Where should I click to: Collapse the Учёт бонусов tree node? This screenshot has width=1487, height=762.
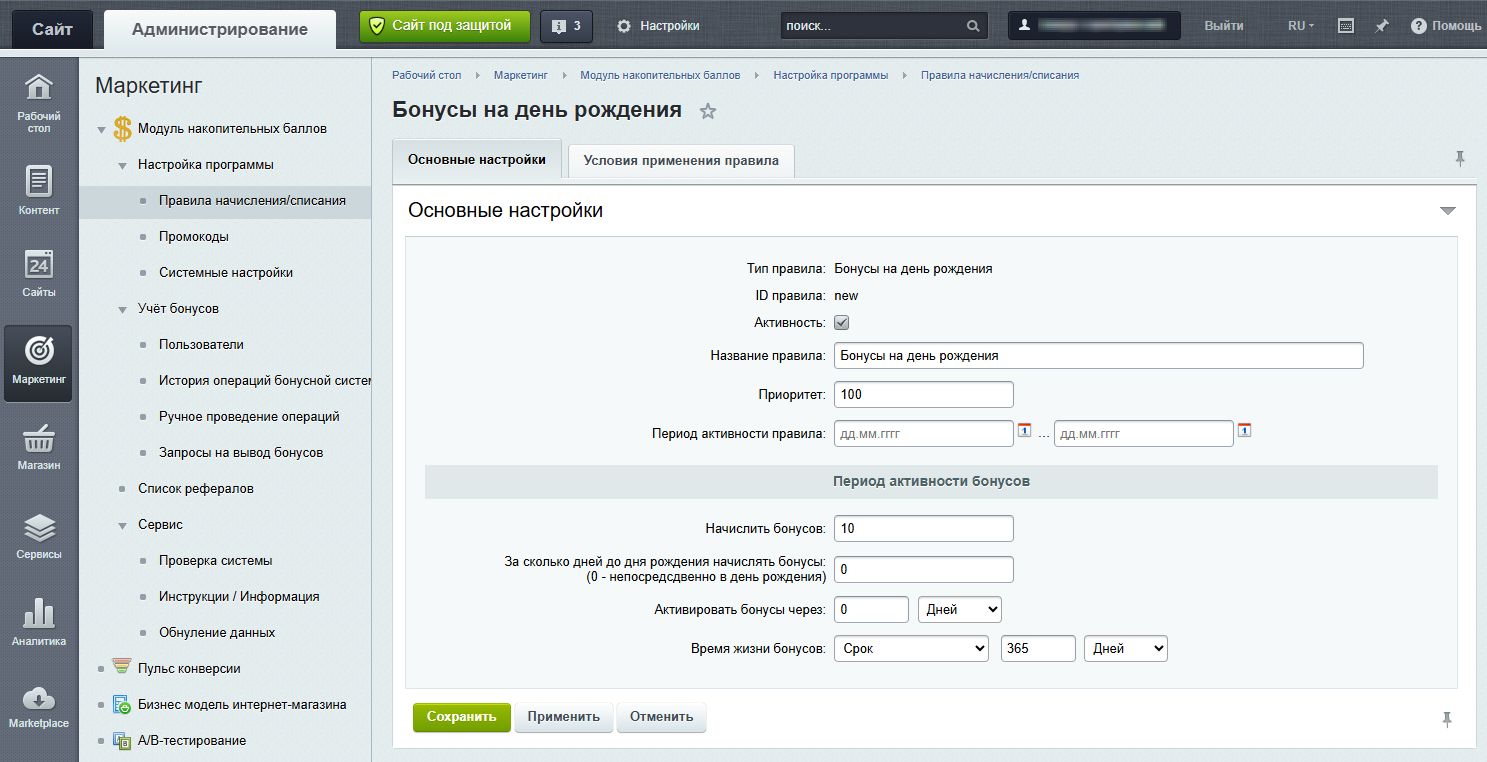coord(122,309)
